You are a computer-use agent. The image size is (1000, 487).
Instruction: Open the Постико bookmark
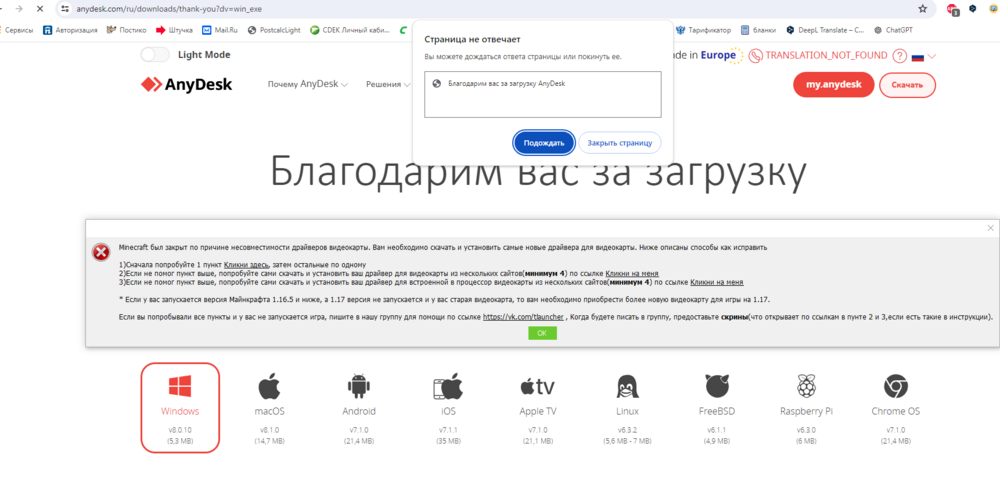pyautogui.click(x=126, y=29)
